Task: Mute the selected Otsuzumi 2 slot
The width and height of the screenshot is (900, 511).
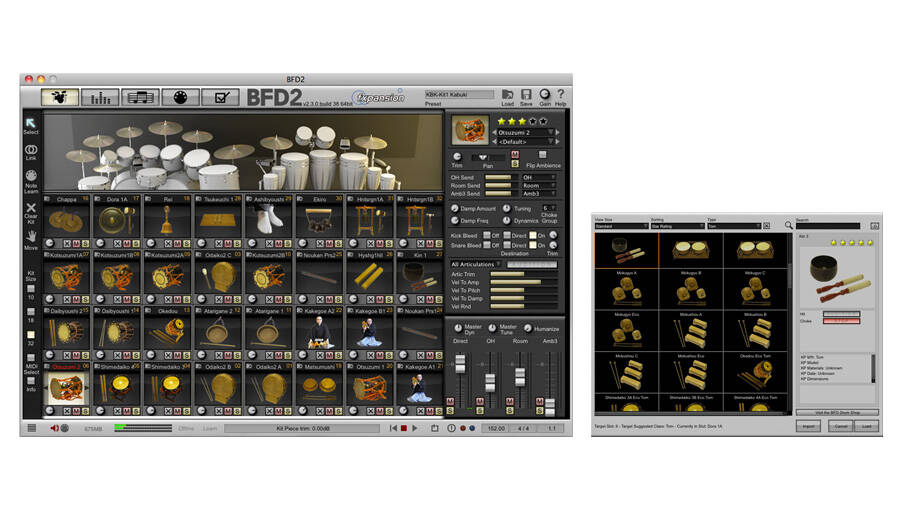Action: [76, 411]
